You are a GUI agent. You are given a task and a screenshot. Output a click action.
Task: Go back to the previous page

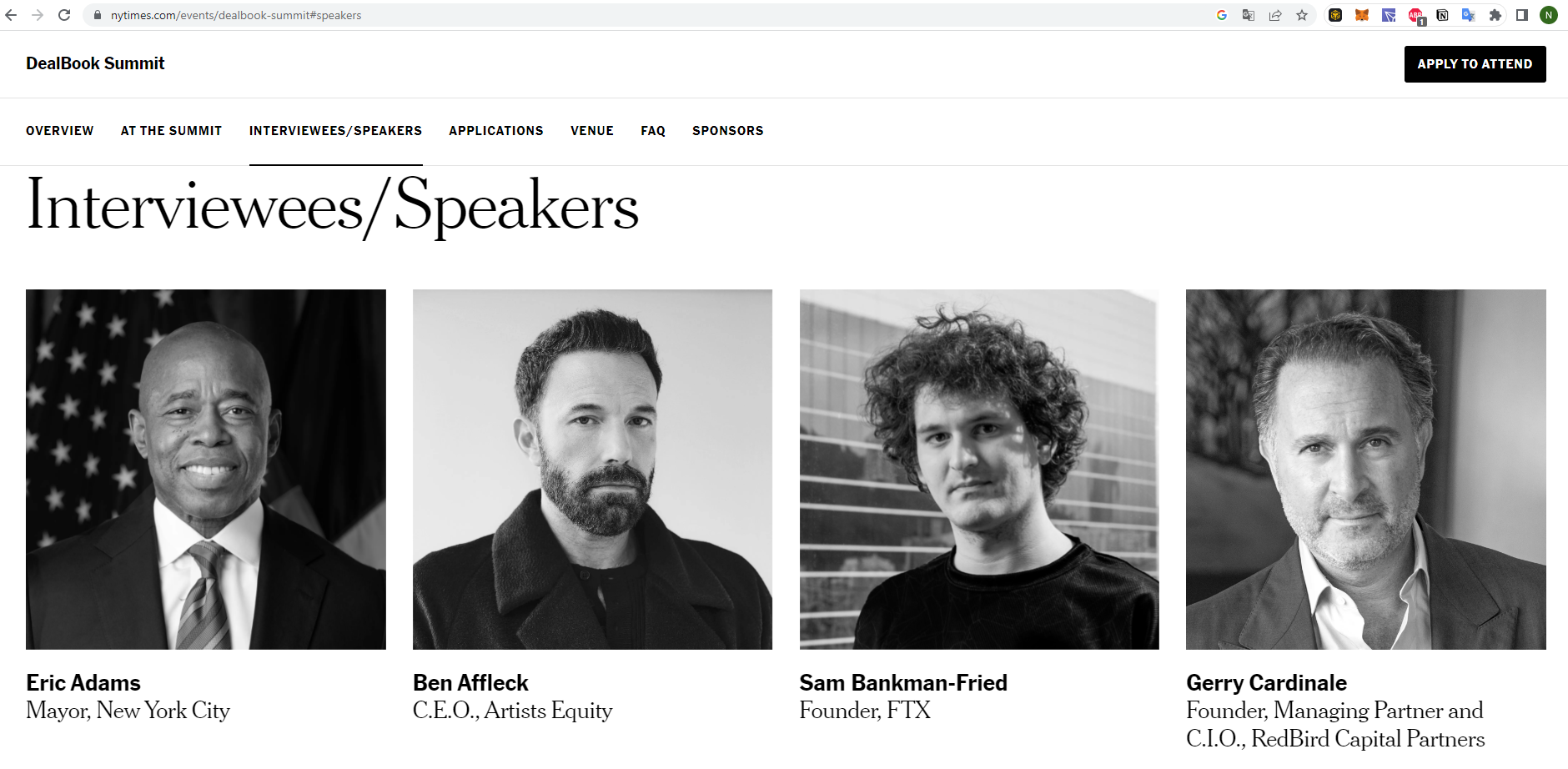click(x=11, y=15)
